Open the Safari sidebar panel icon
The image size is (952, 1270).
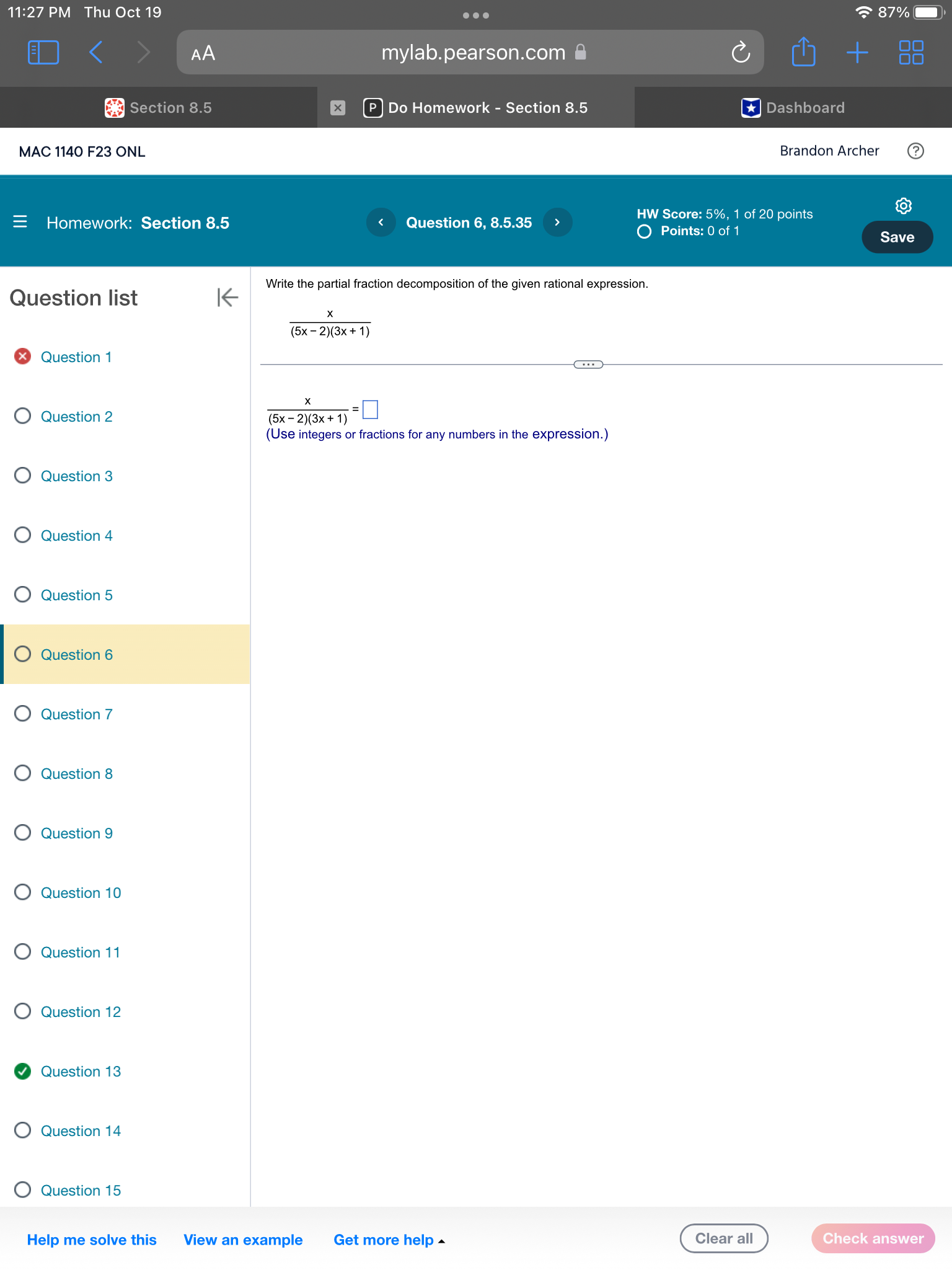coord(43,53)
